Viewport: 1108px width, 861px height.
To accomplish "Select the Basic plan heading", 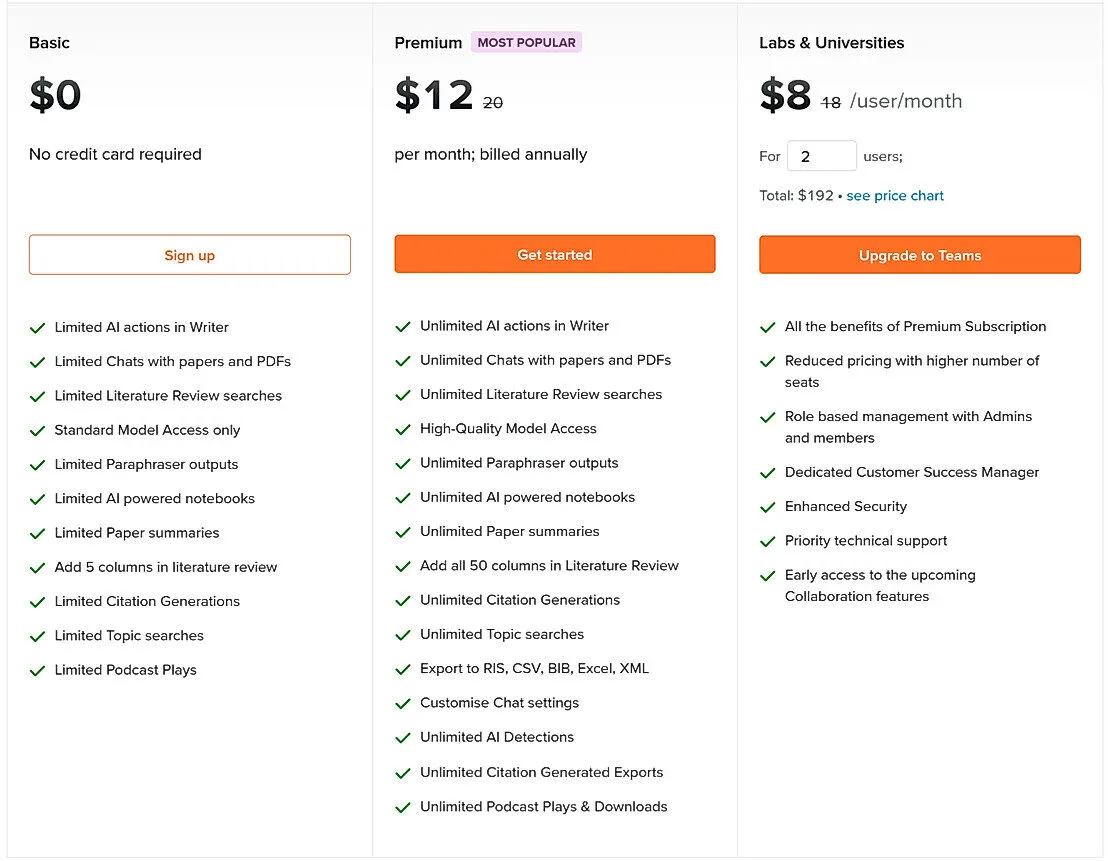I will [x=48, y=43].
